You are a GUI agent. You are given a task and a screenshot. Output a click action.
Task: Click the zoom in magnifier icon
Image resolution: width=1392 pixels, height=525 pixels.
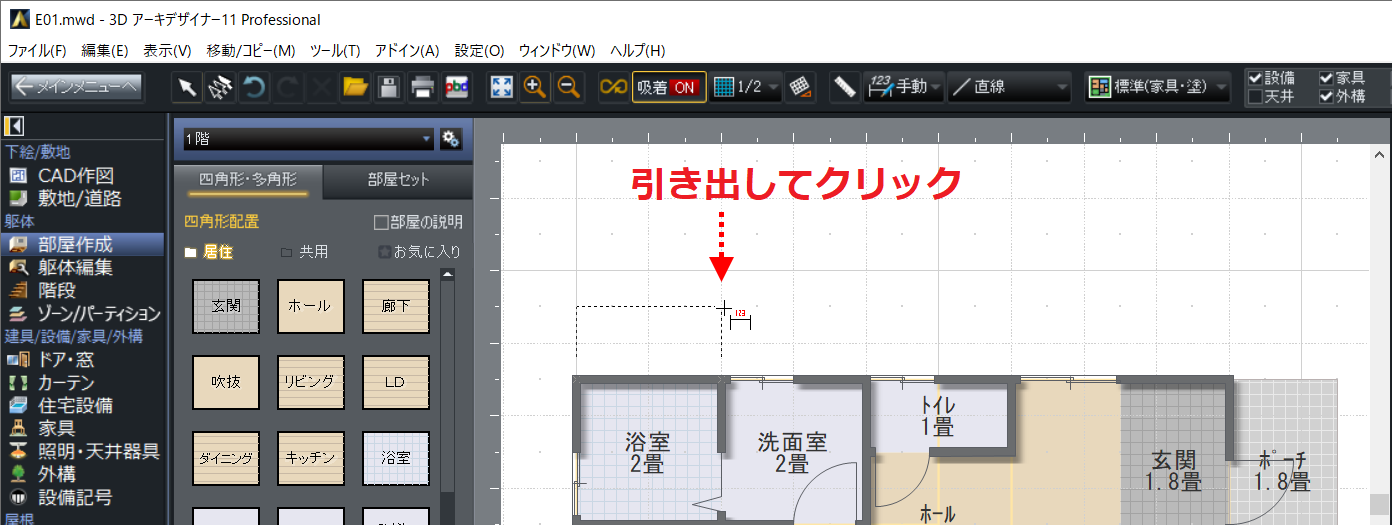click(x=535, y=87)
